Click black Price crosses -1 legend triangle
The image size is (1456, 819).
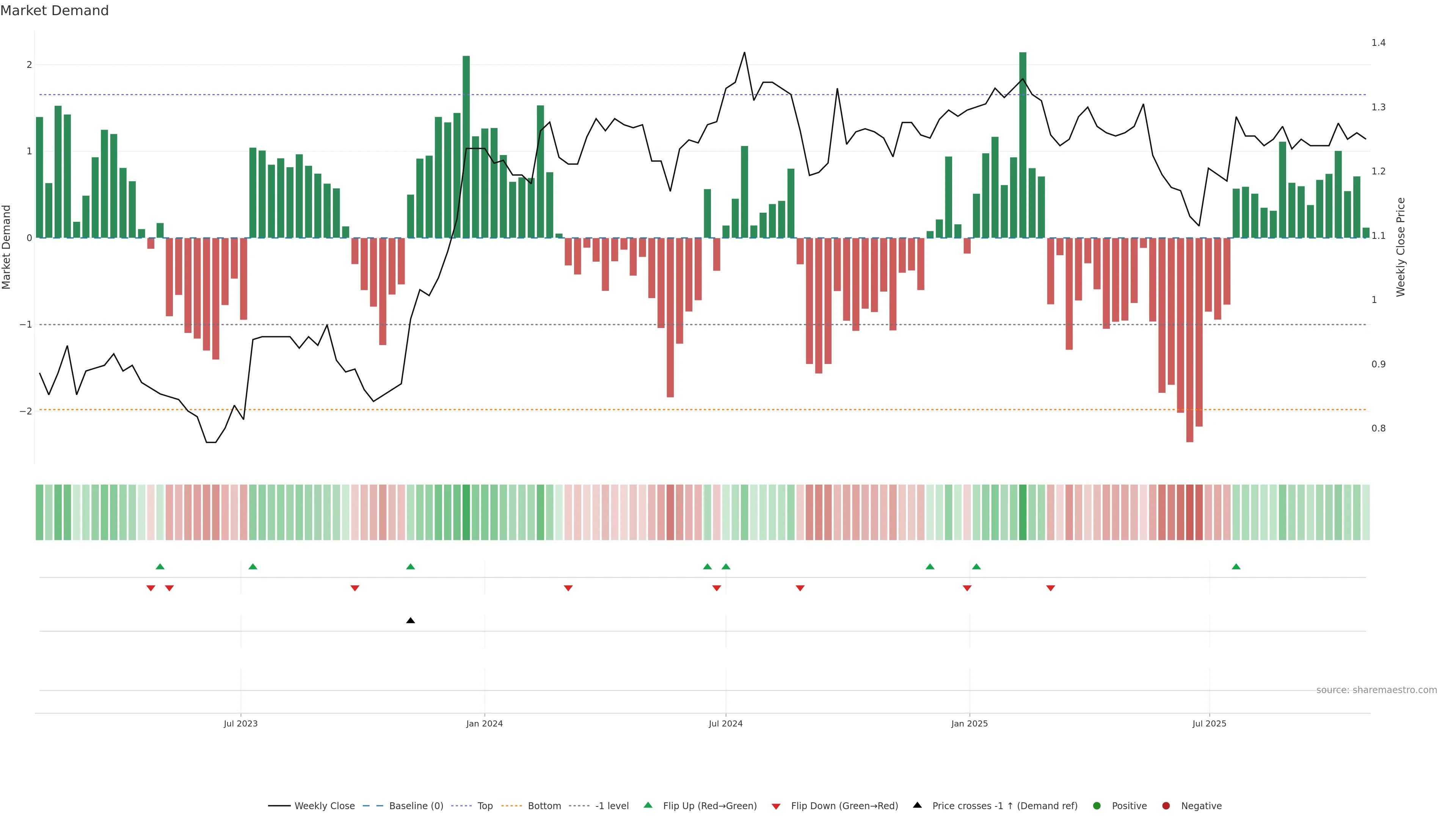917,805
